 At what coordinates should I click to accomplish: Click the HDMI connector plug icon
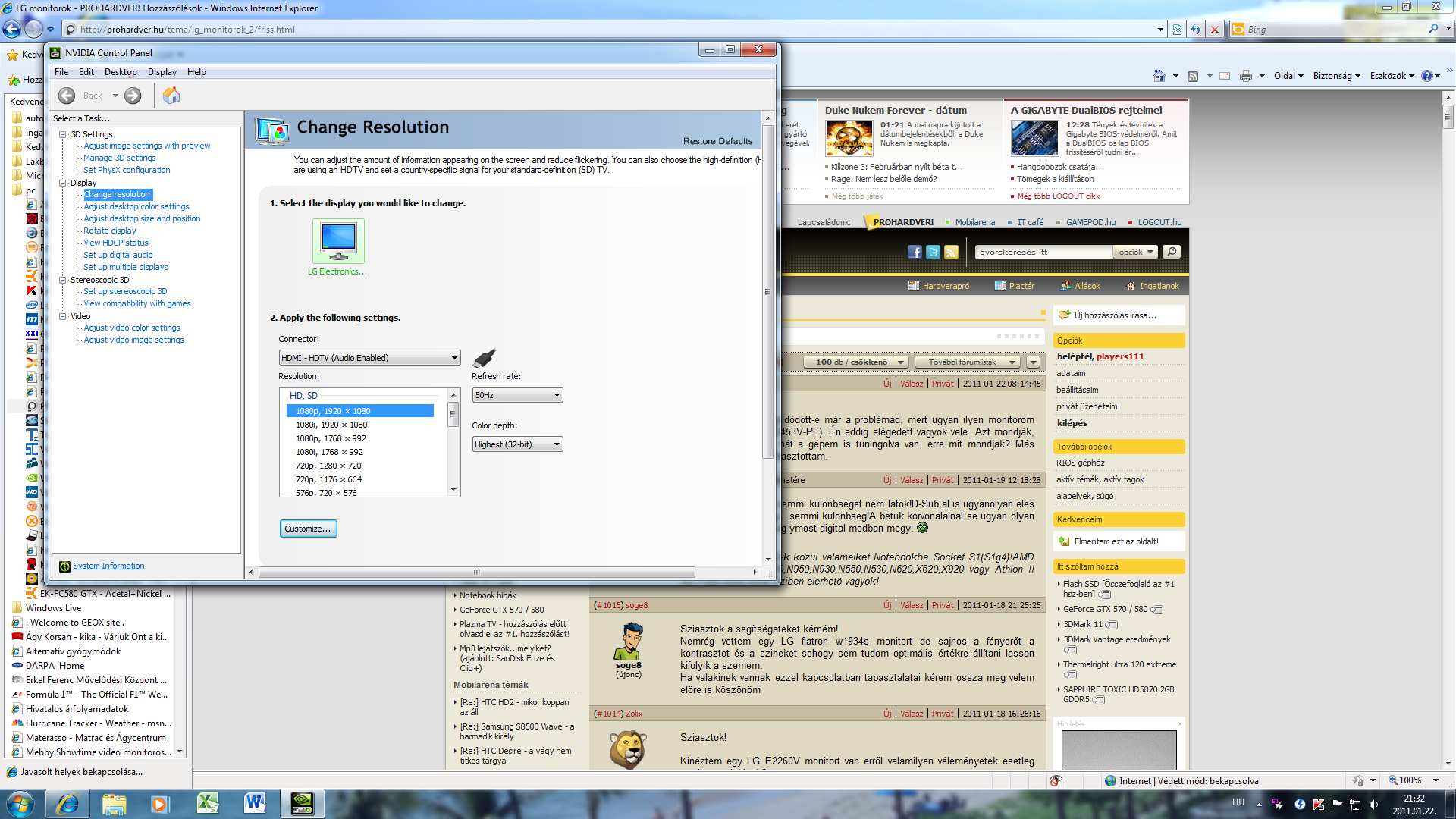[484, 357]
